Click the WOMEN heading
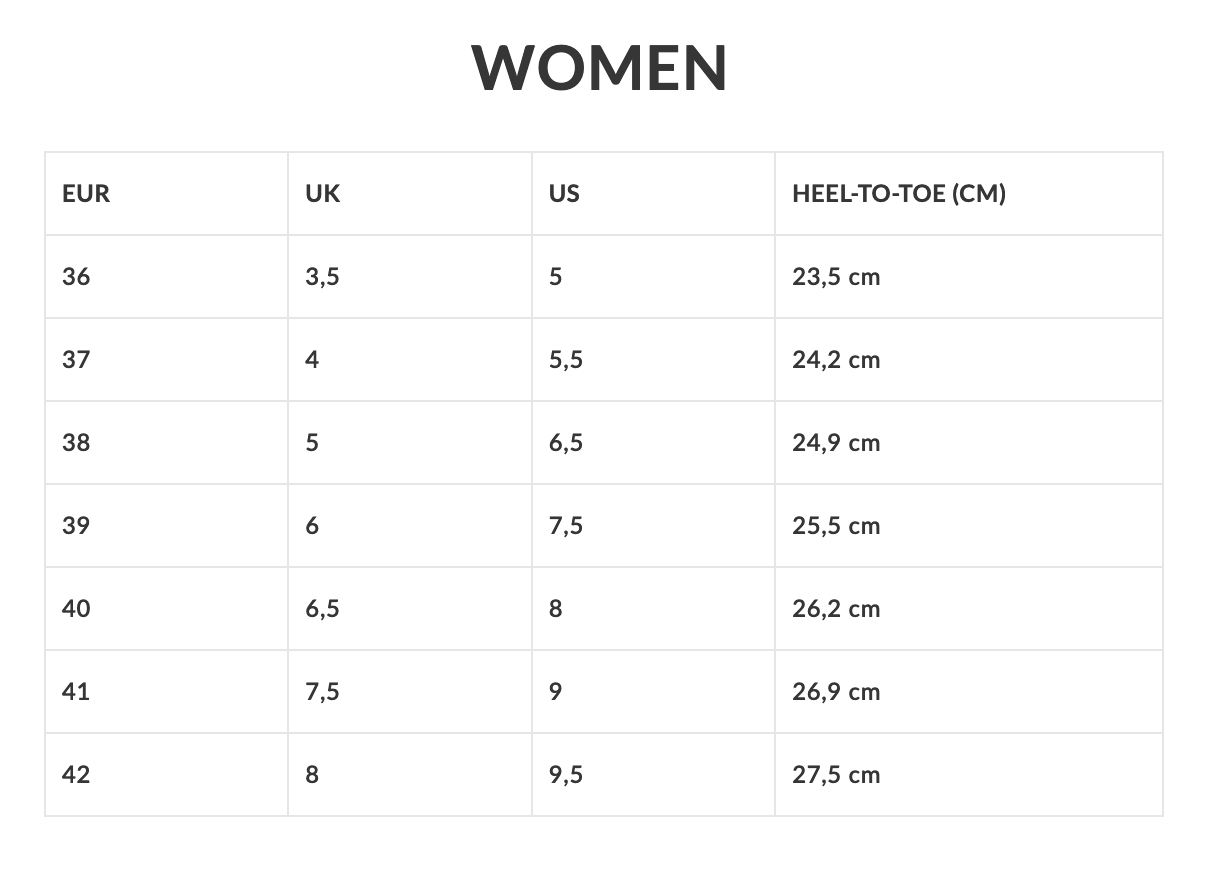Viewport: 1214px width, 886px height. pos(600,68)
